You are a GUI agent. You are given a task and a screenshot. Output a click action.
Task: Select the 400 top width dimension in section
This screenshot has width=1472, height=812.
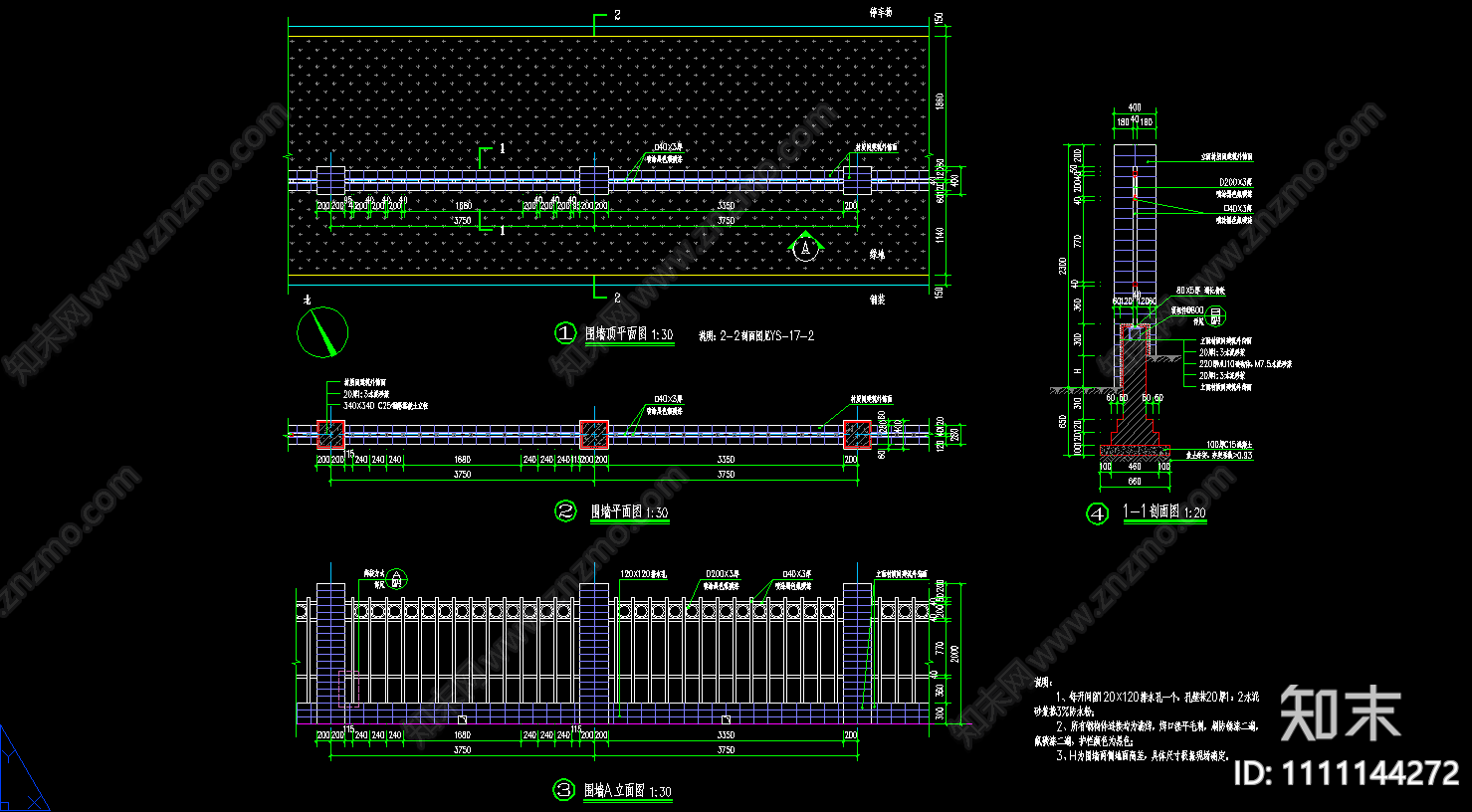click(1135, 107)
